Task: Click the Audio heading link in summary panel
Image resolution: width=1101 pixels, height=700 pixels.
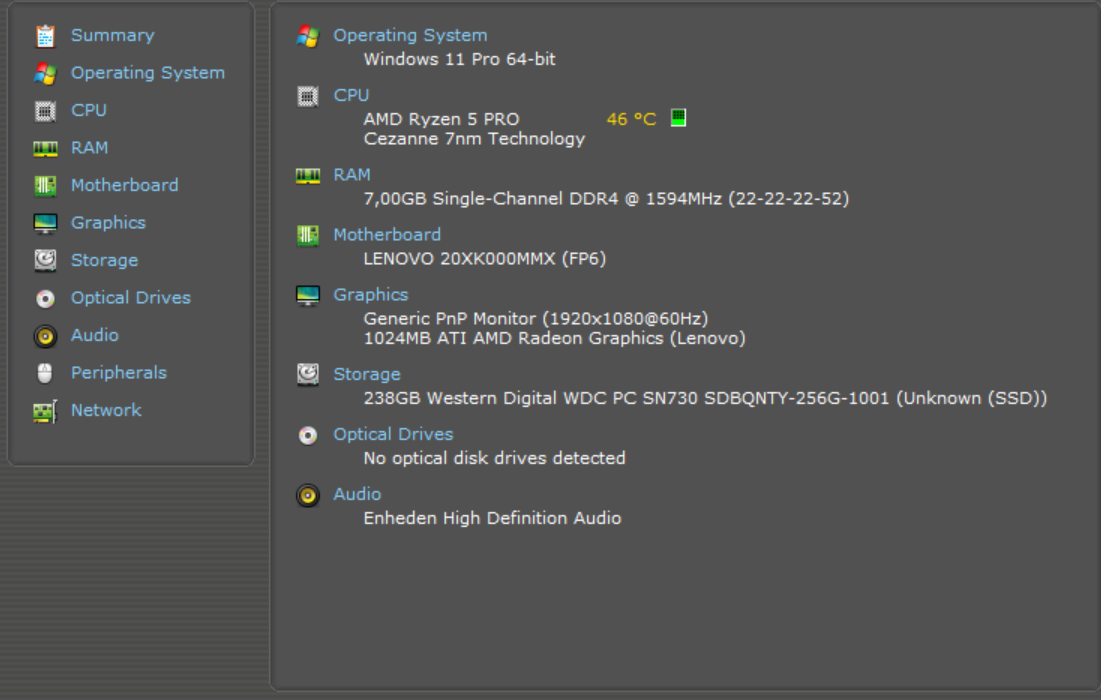Action: click(357, 494)
